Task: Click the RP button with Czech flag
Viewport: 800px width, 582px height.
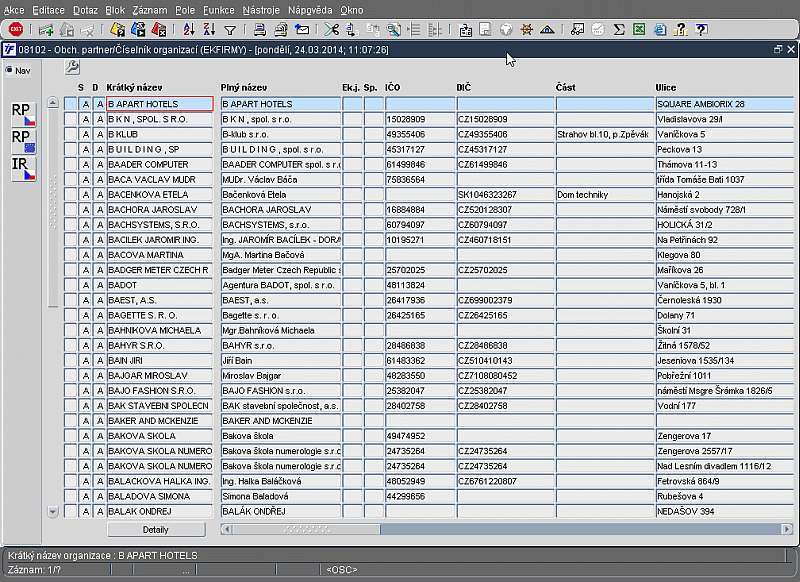Action: [23, 113]
